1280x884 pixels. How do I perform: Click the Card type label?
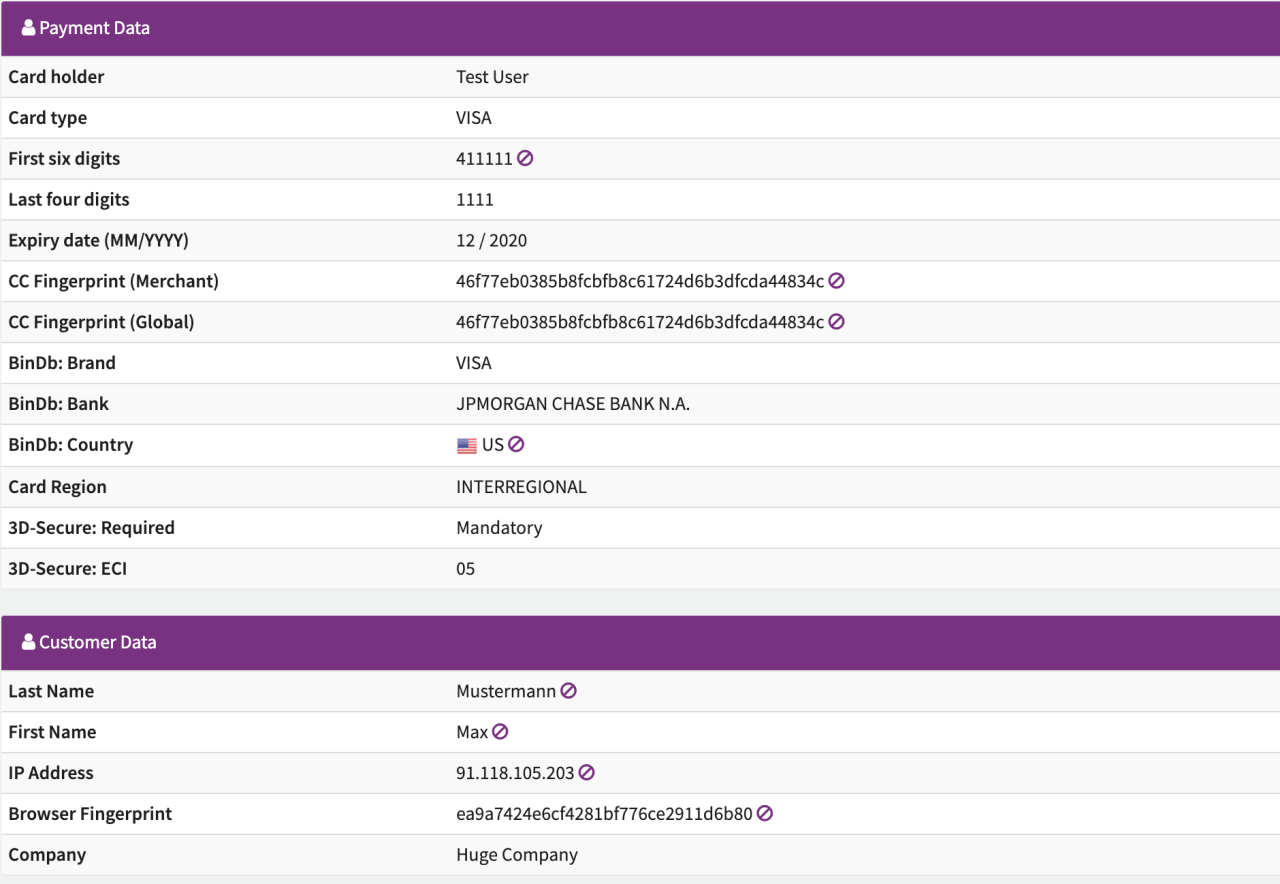[48, 118]
